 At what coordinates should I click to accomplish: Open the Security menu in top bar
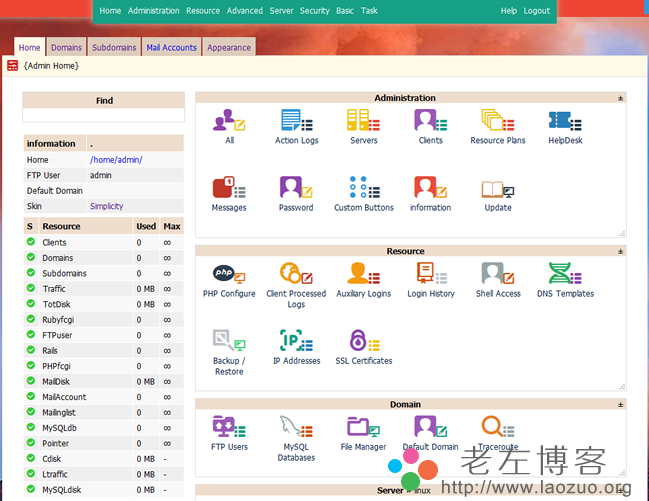coord(314,11)
